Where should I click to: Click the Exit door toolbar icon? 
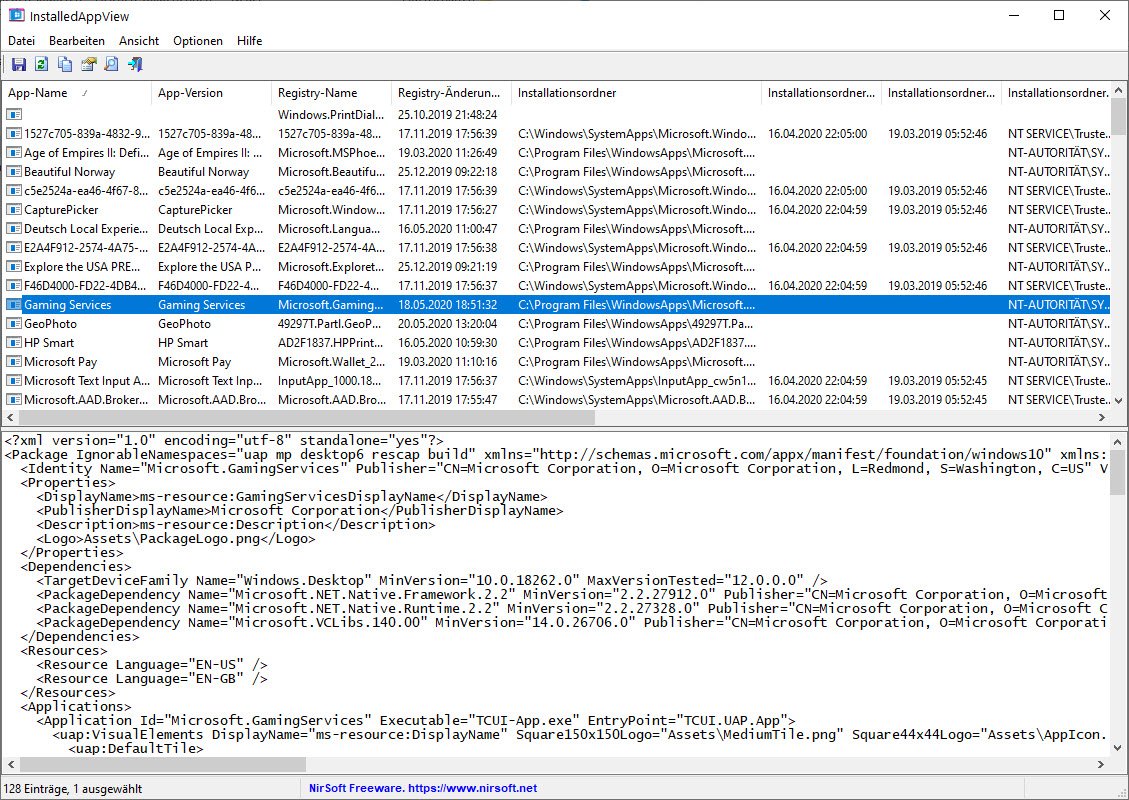[135, 65]
